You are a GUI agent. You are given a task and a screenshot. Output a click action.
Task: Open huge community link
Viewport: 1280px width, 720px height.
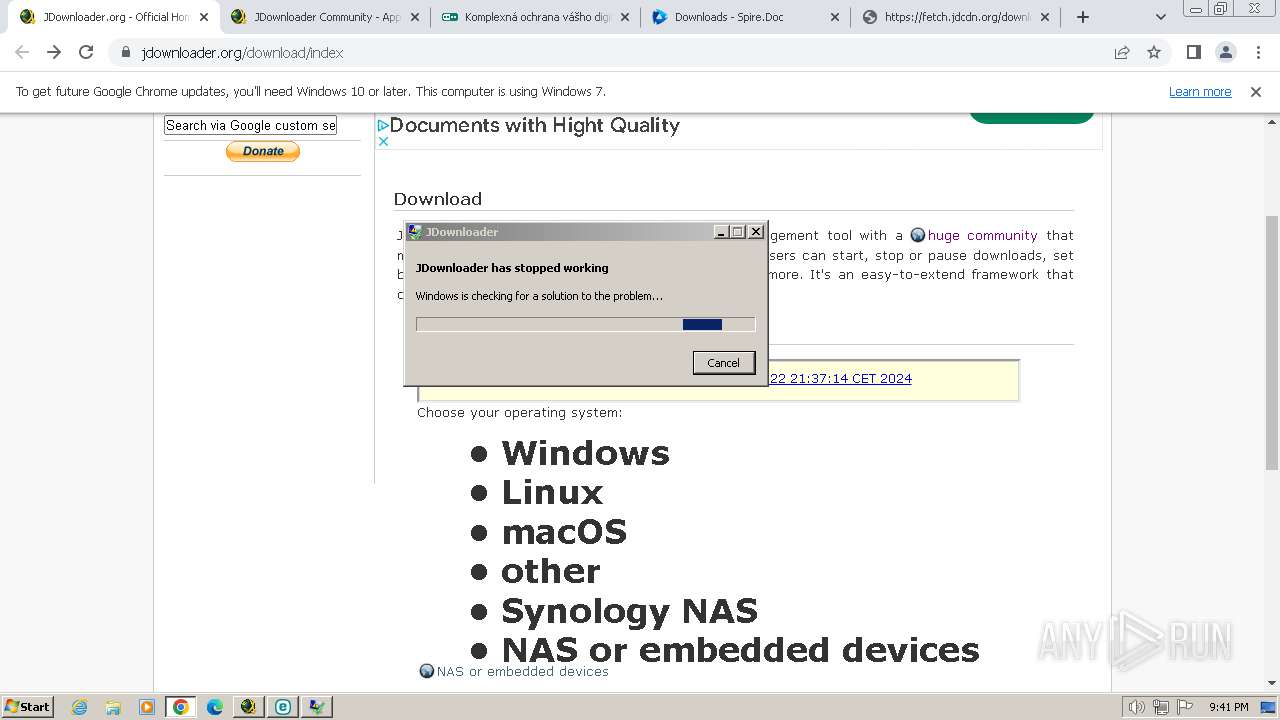coord(982,236)
